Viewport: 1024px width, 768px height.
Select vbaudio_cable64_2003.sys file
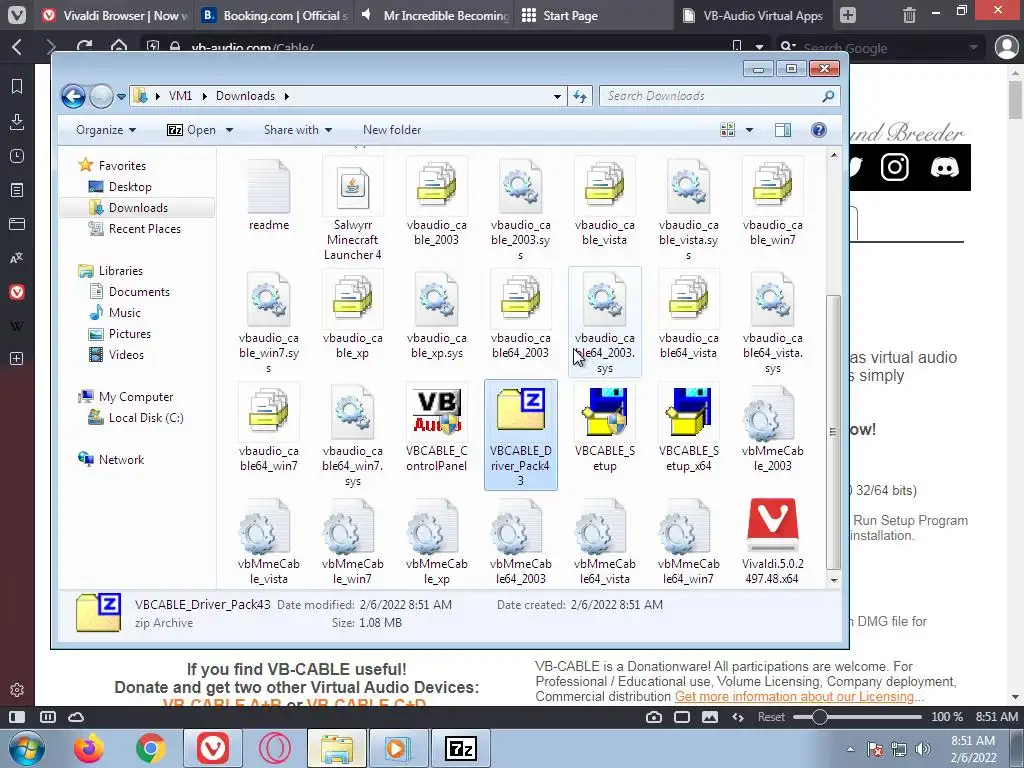coord(605,323)
